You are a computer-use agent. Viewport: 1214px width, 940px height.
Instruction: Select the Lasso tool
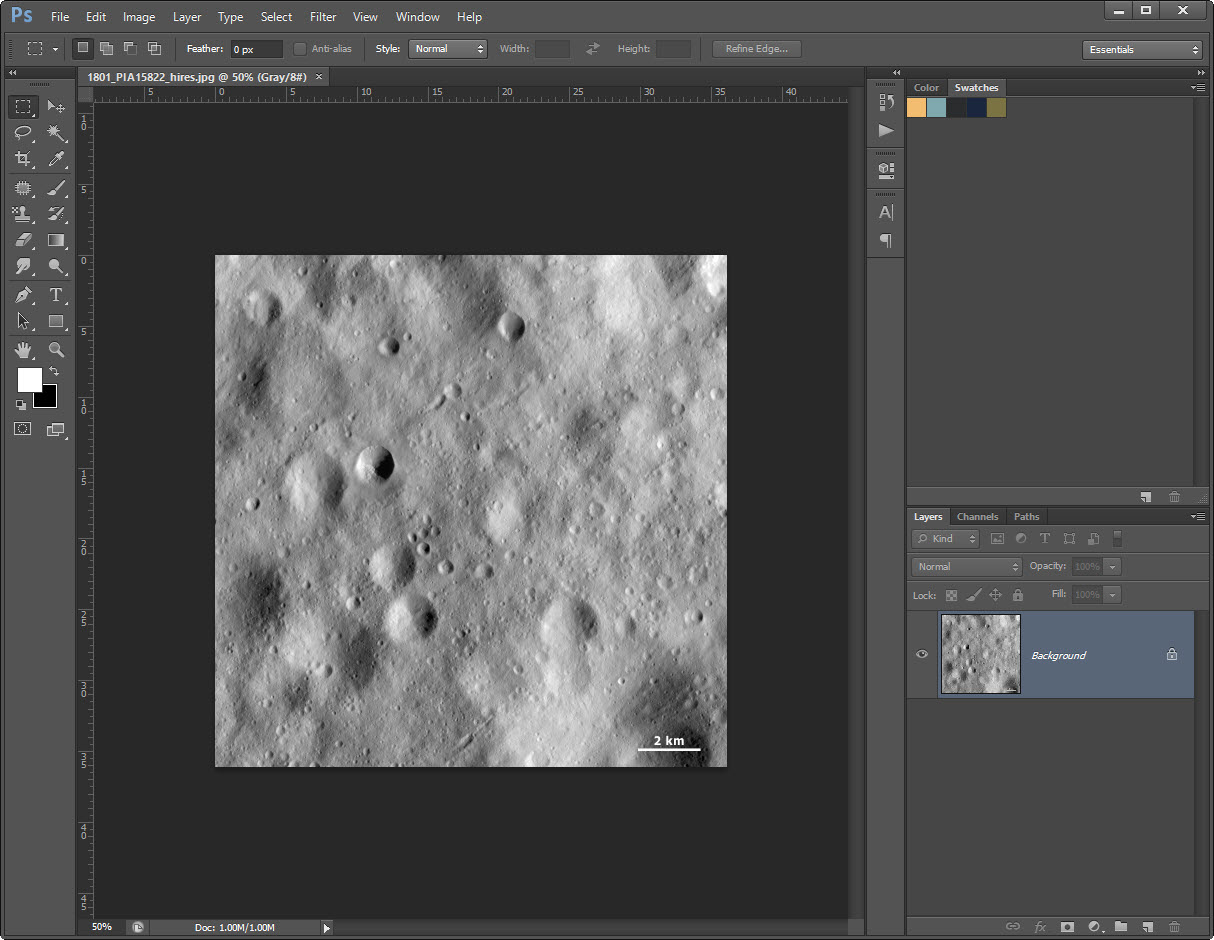pyautogui.click(x=23, y=132)
